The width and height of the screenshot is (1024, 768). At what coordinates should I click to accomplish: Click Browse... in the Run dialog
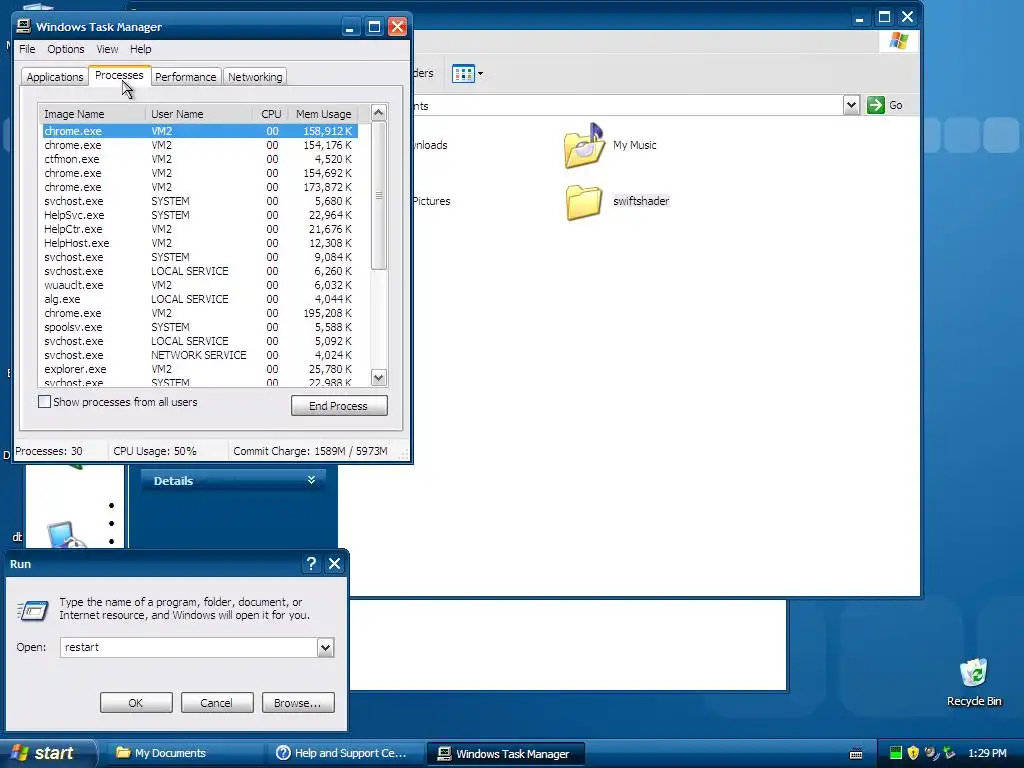[x=298, y=703]
